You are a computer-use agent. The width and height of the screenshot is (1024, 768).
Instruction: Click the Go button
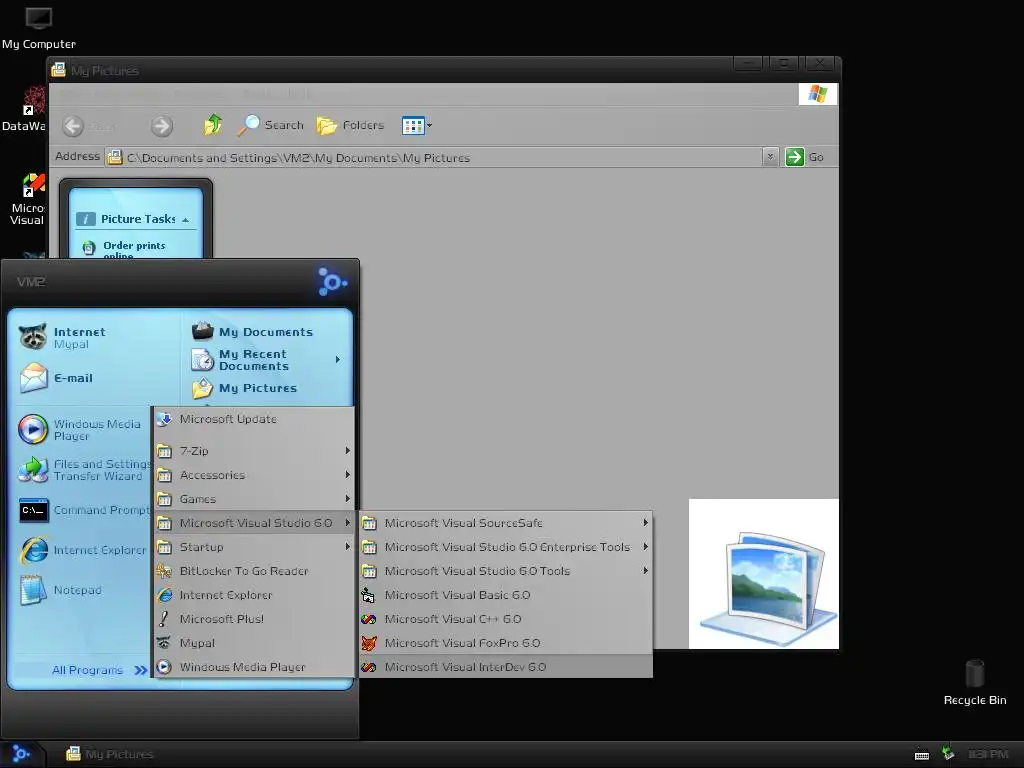coord(805,157)
